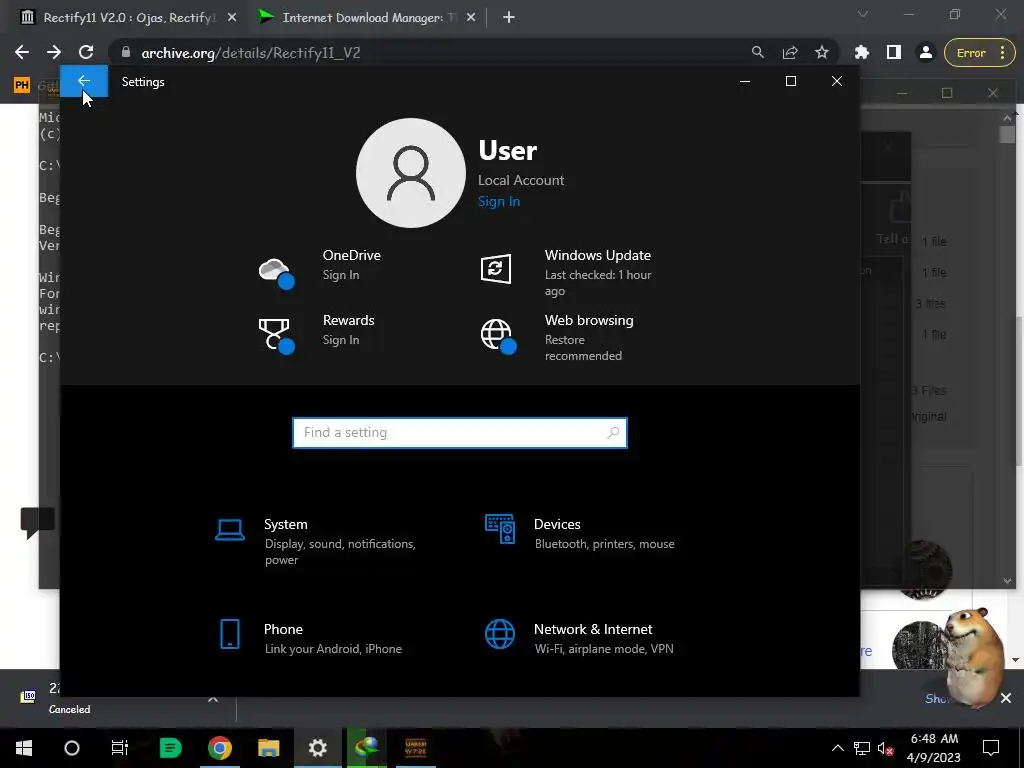
Task: Reload the archive.org page
Action: [86, 52]
